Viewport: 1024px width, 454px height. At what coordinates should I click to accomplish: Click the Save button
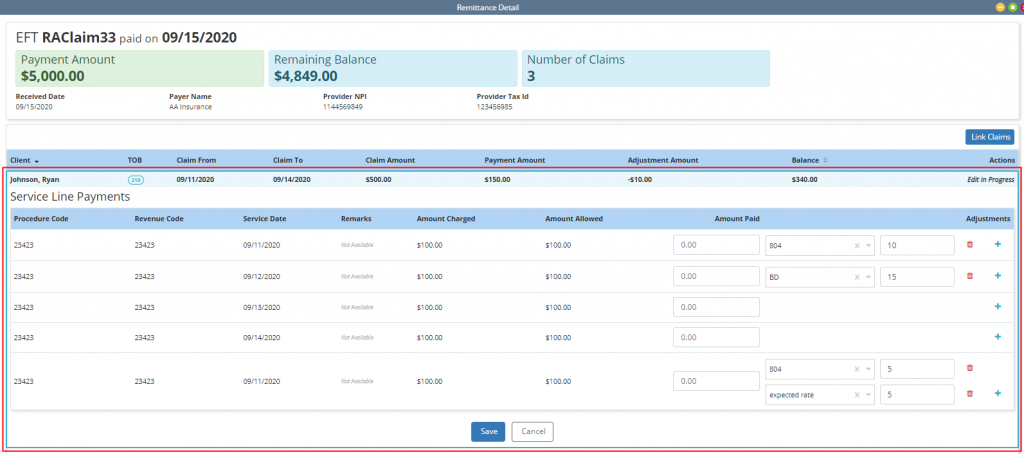pos(488,431)
